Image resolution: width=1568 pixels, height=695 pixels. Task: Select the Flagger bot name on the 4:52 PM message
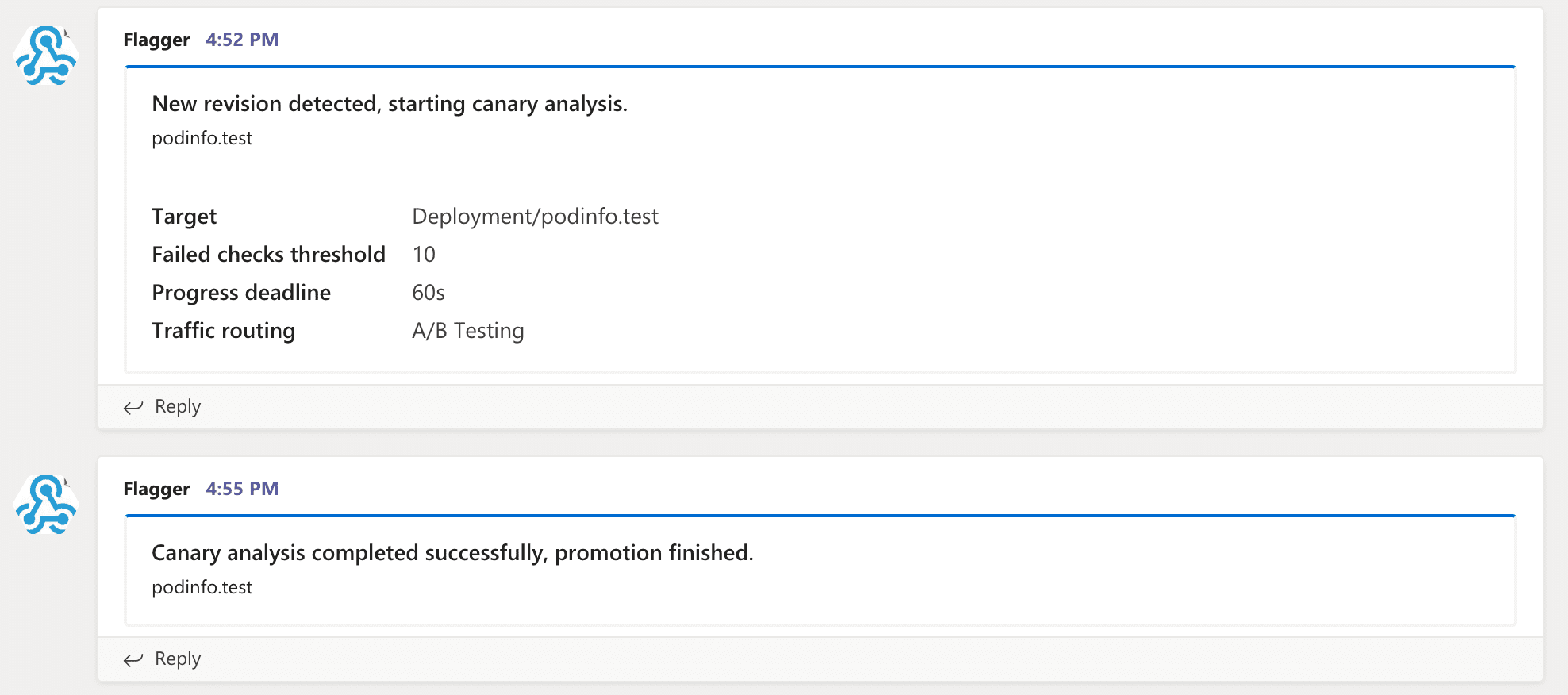pyautogui.click(x=156, y=40)
